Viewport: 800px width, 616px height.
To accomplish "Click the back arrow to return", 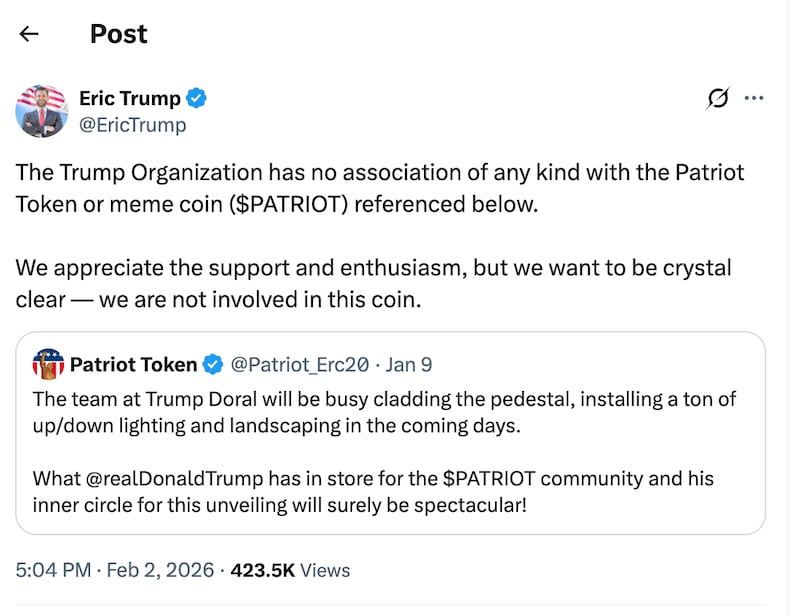I will point(29,34).
